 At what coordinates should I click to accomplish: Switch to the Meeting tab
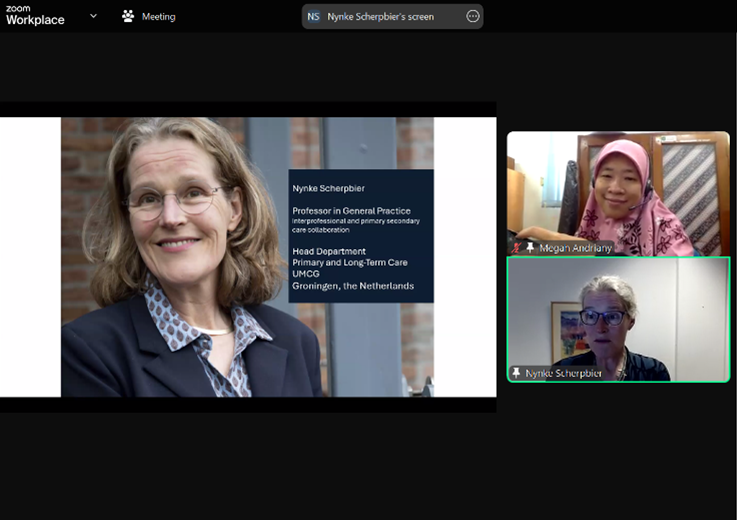pos(158,16)
